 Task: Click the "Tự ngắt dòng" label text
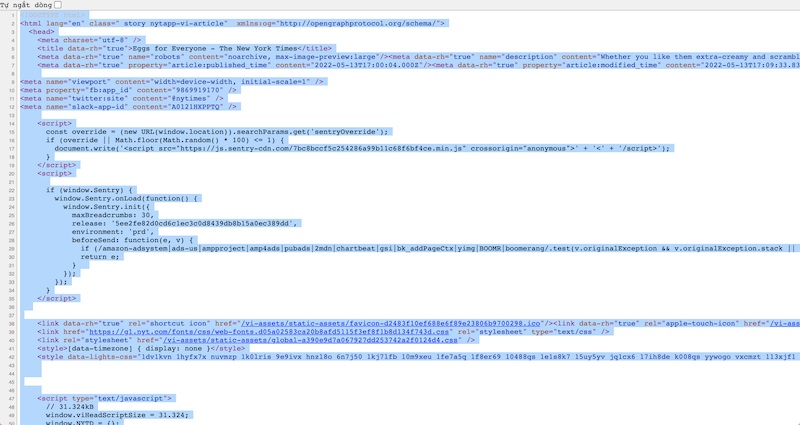pos(25,5)
